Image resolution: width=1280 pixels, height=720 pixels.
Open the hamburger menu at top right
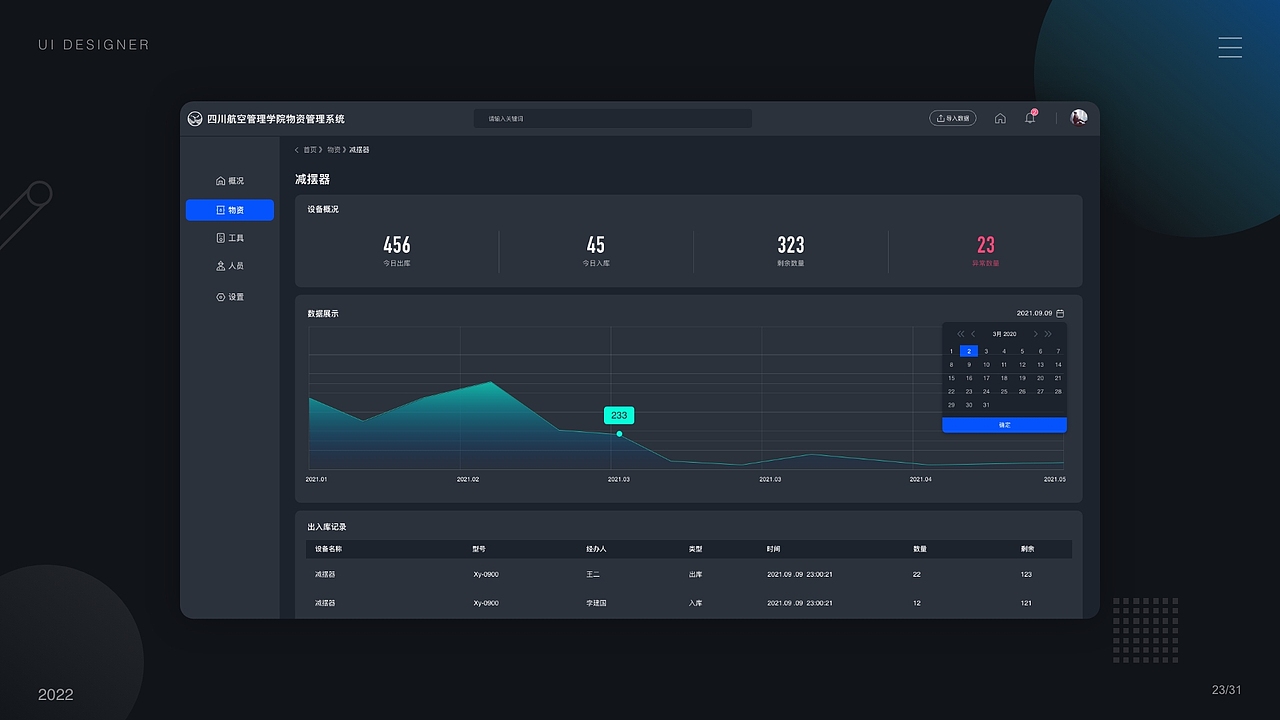tap(1230, 47)
